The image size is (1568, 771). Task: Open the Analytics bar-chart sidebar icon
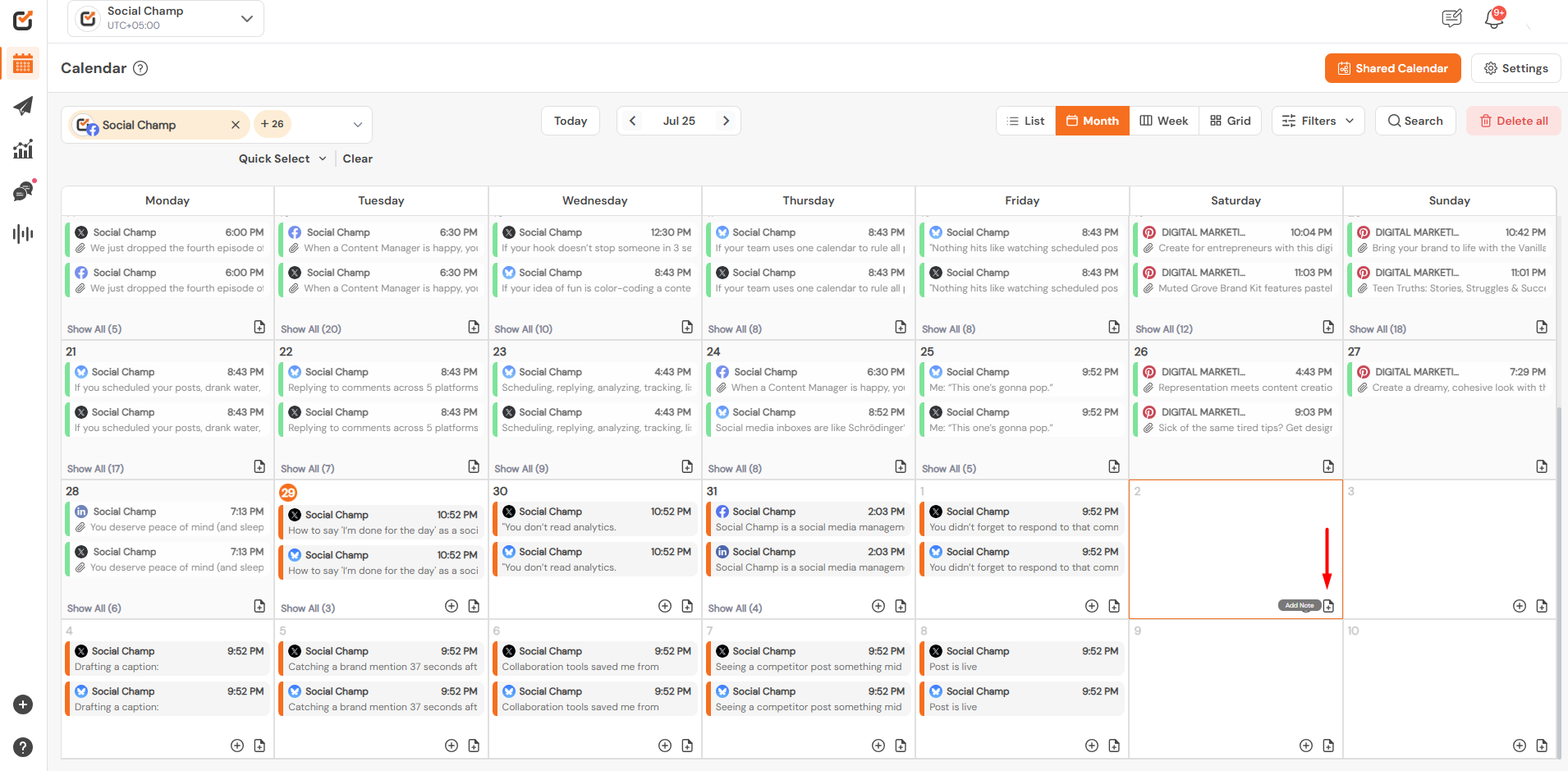[23, 149]
